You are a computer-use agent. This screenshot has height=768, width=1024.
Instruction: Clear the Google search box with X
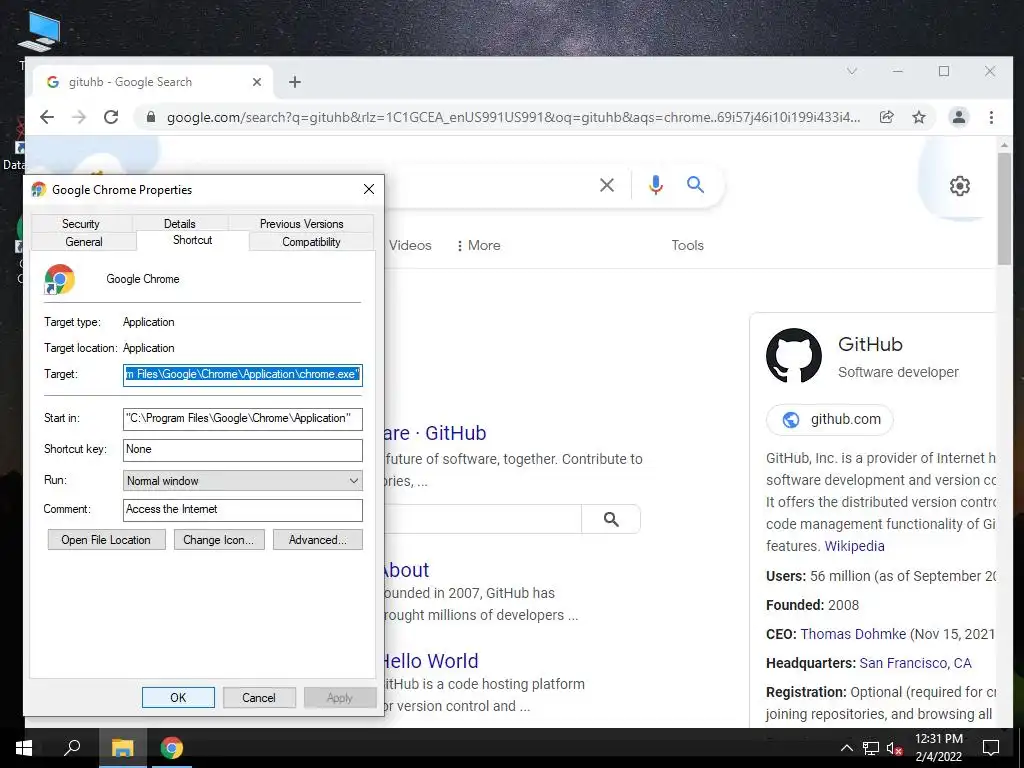pos(607,185)
